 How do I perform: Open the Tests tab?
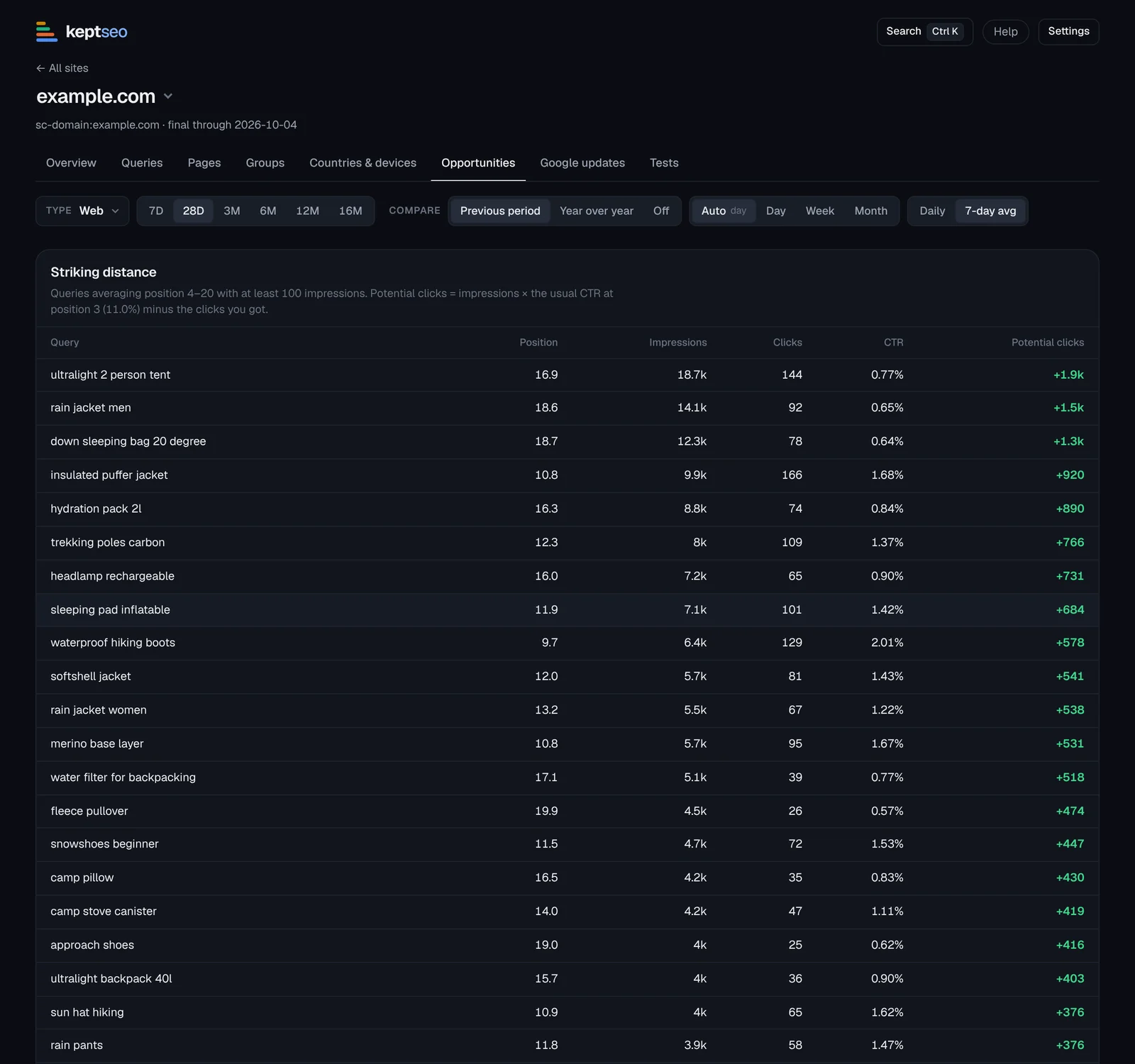(664, 163)
